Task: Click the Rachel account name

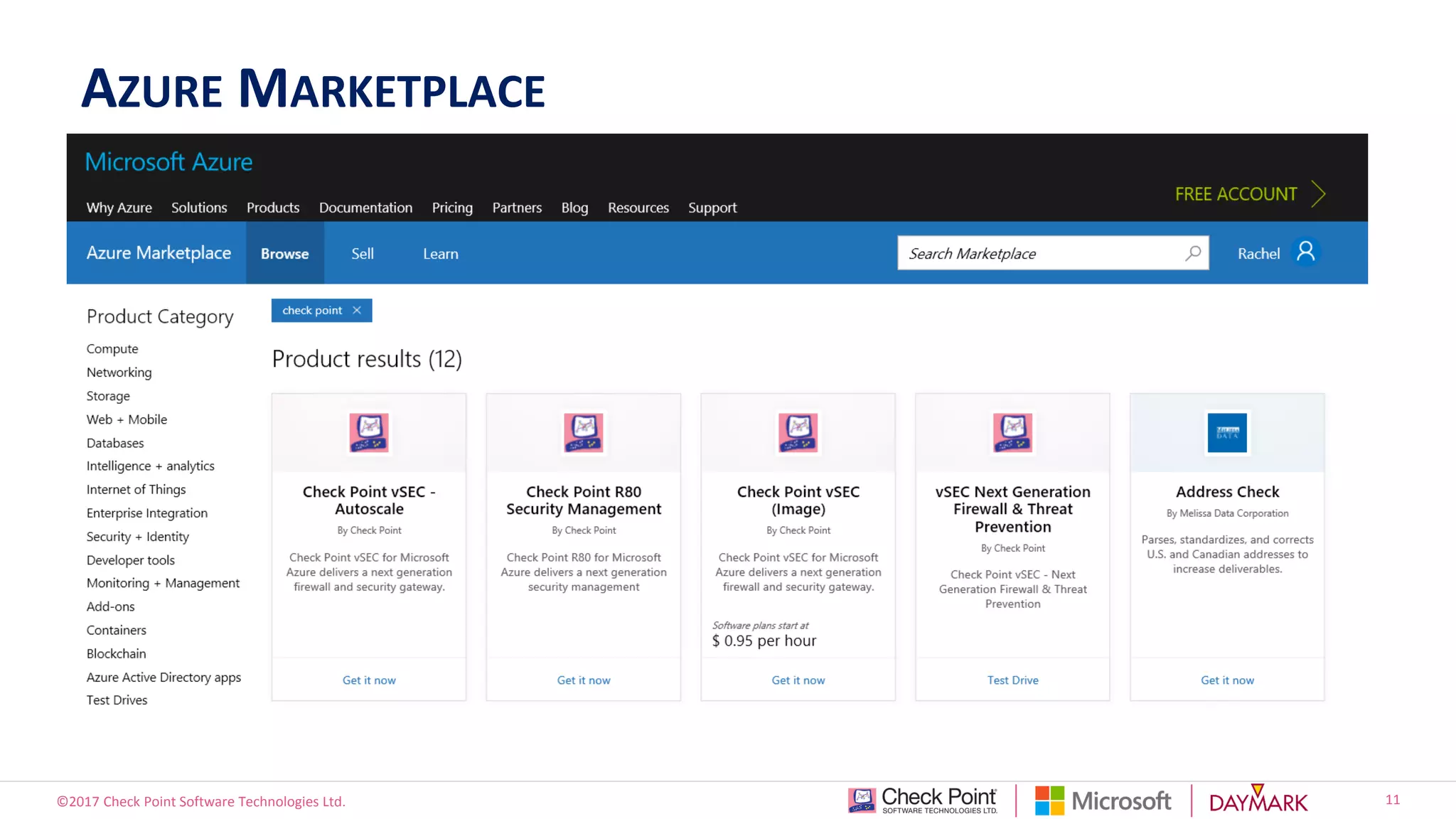Action: 1258,253
